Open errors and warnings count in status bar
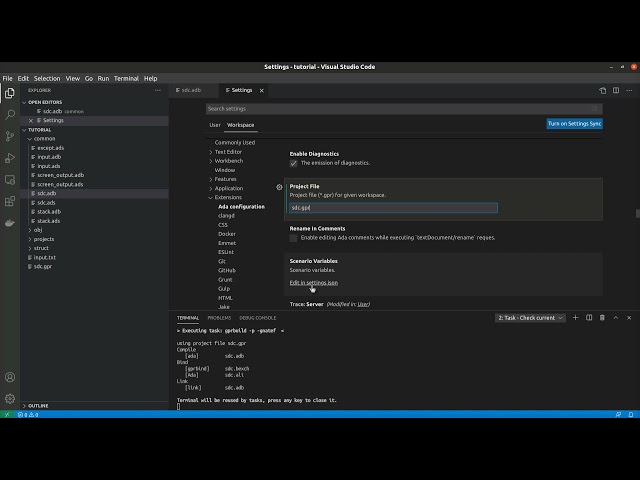 [28, 414]
